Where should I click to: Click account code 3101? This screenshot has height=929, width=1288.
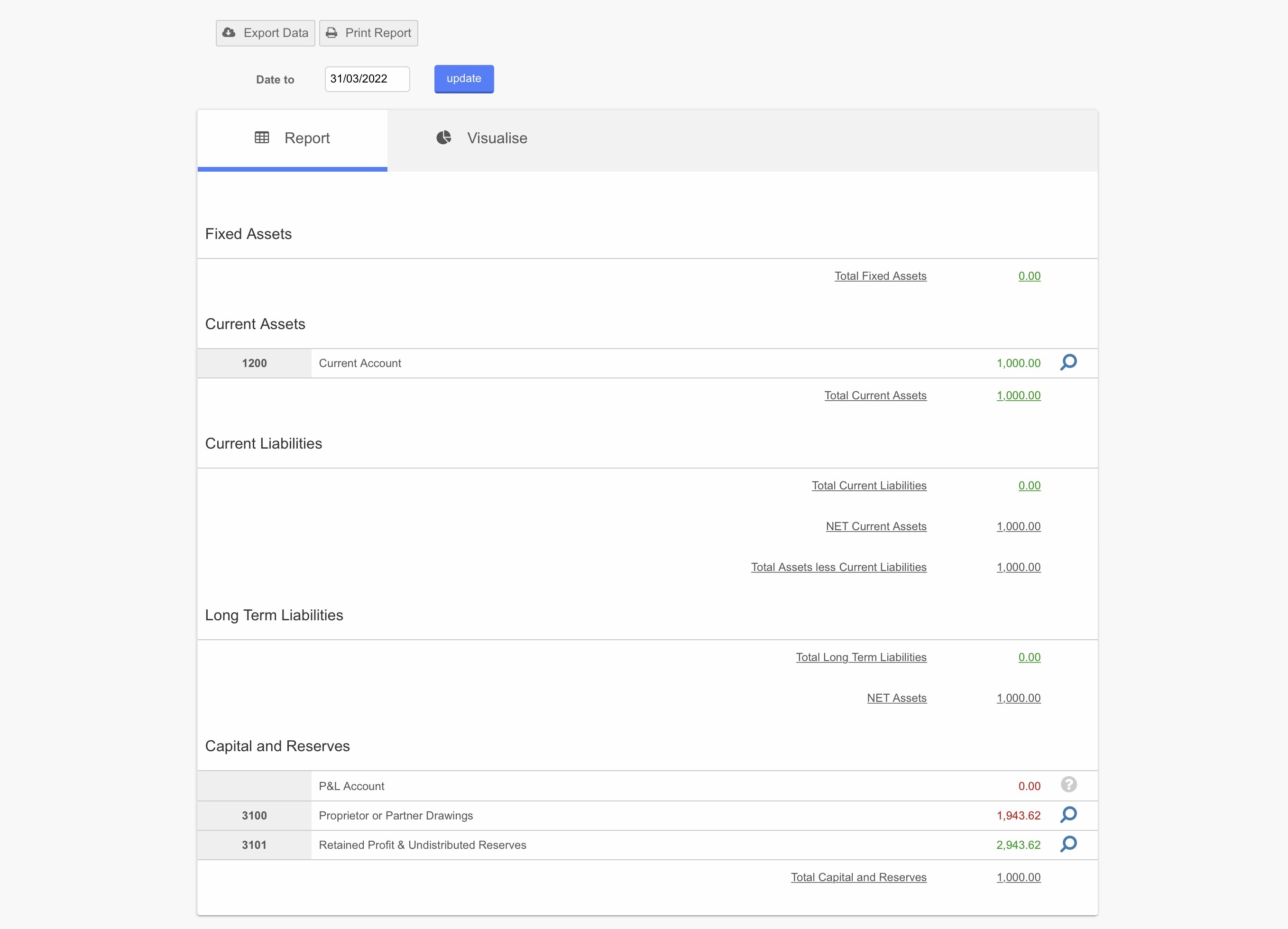(x=254, y=846)
